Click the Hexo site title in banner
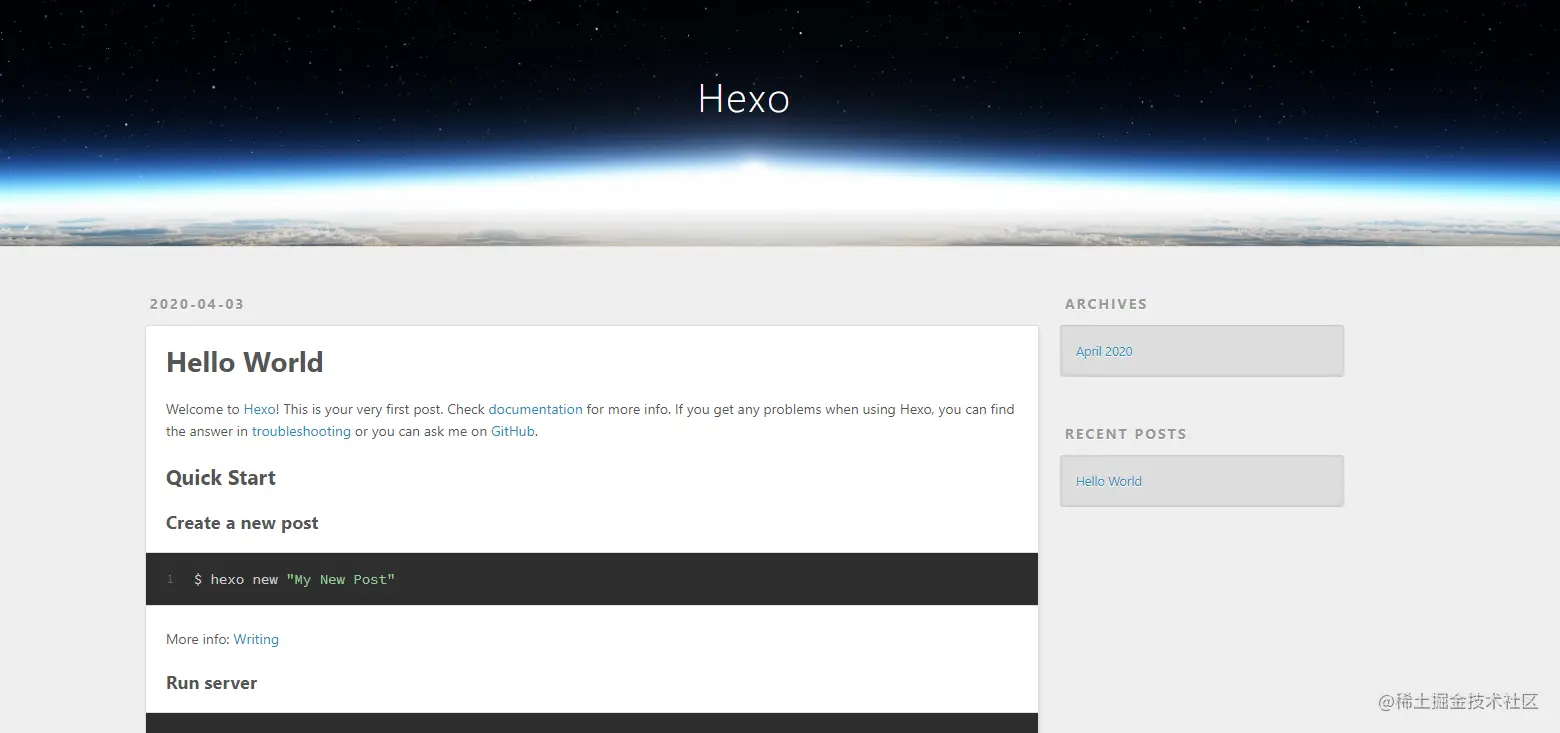1560x733 pixels. click(x=744, y=99)
